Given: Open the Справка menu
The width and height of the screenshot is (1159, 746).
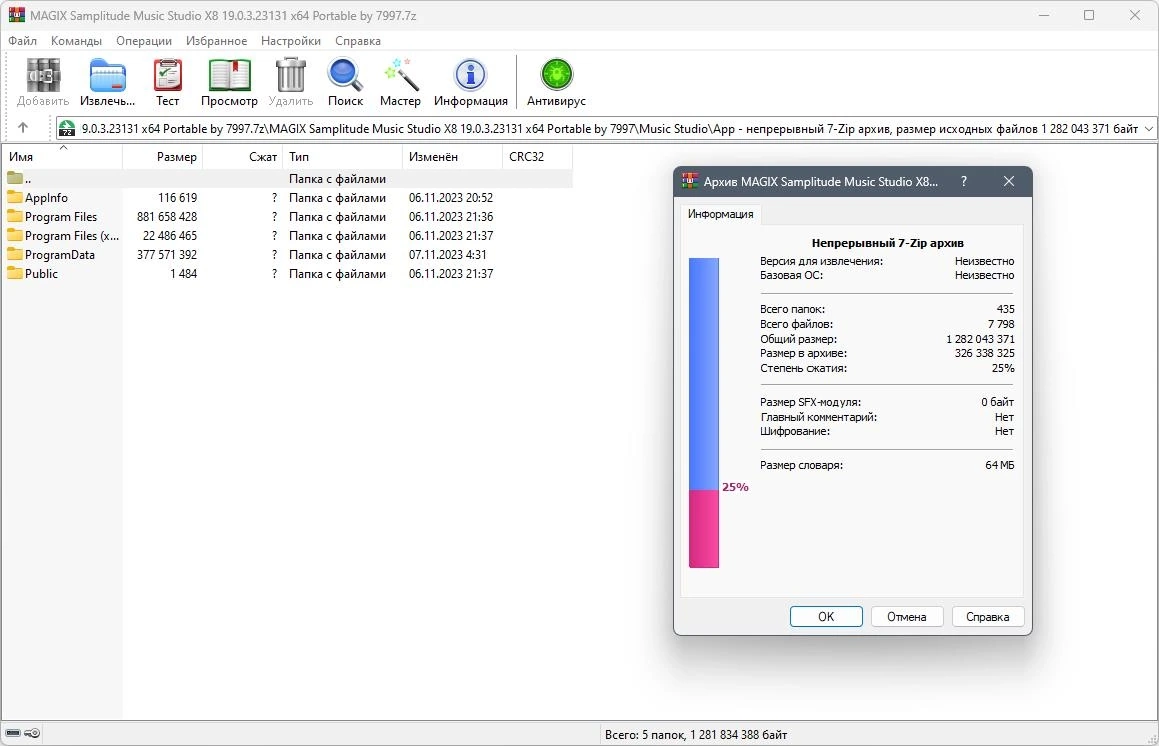Looking at the screenshot, I should click(358, 41).
